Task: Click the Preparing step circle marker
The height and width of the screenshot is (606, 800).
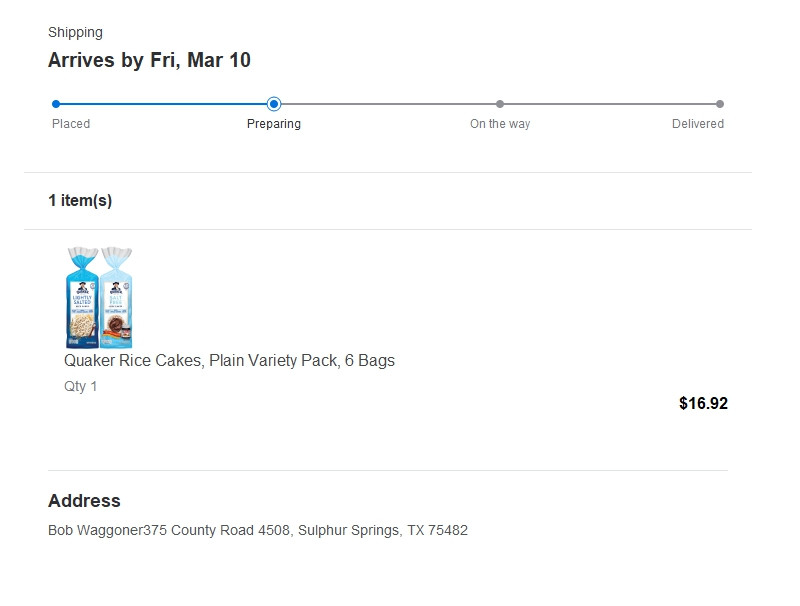Action: click(x=274, y=104)
